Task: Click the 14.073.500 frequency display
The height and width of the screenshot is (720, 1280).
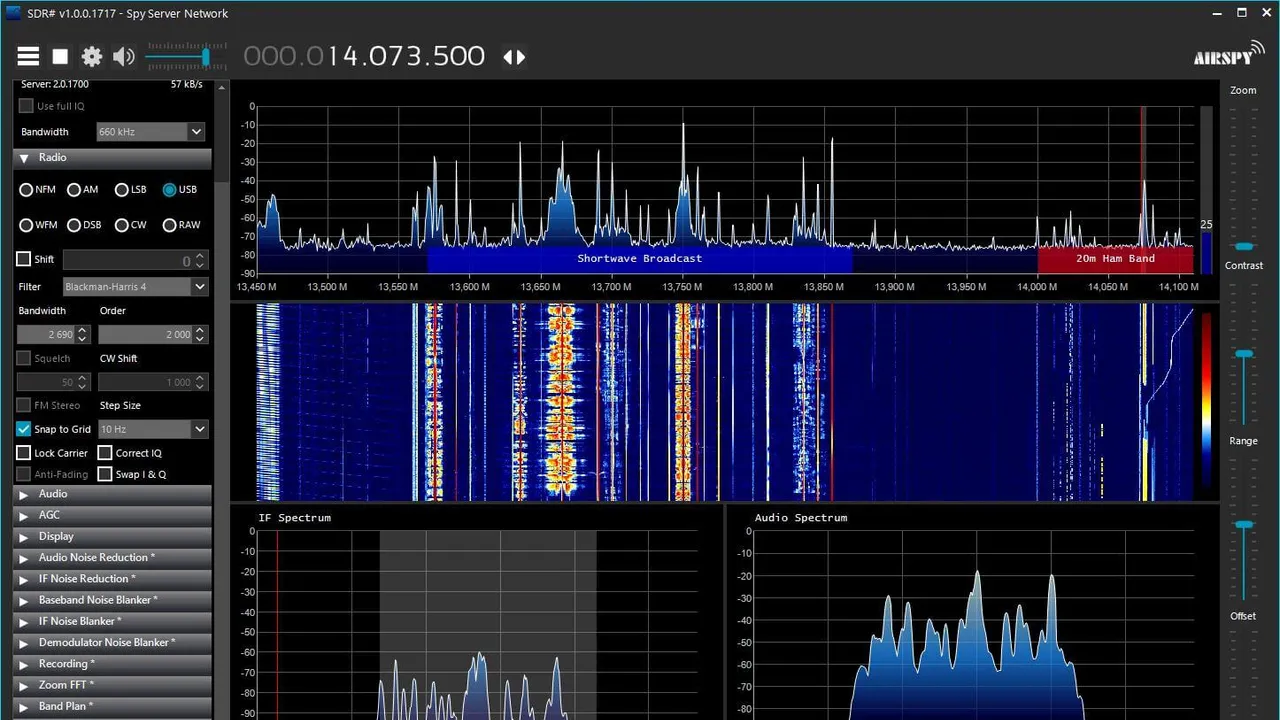Action: coord(364,56)
